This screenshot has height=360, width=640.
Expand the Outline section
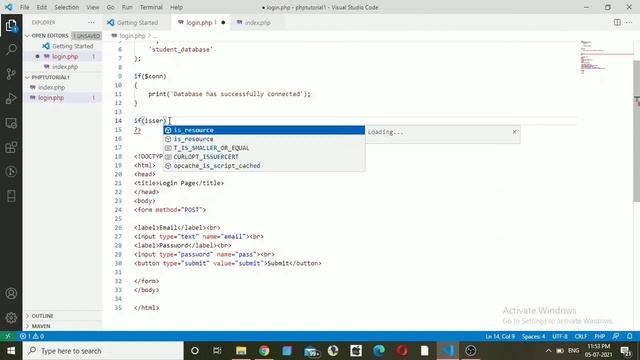click(x=62, y=316)
